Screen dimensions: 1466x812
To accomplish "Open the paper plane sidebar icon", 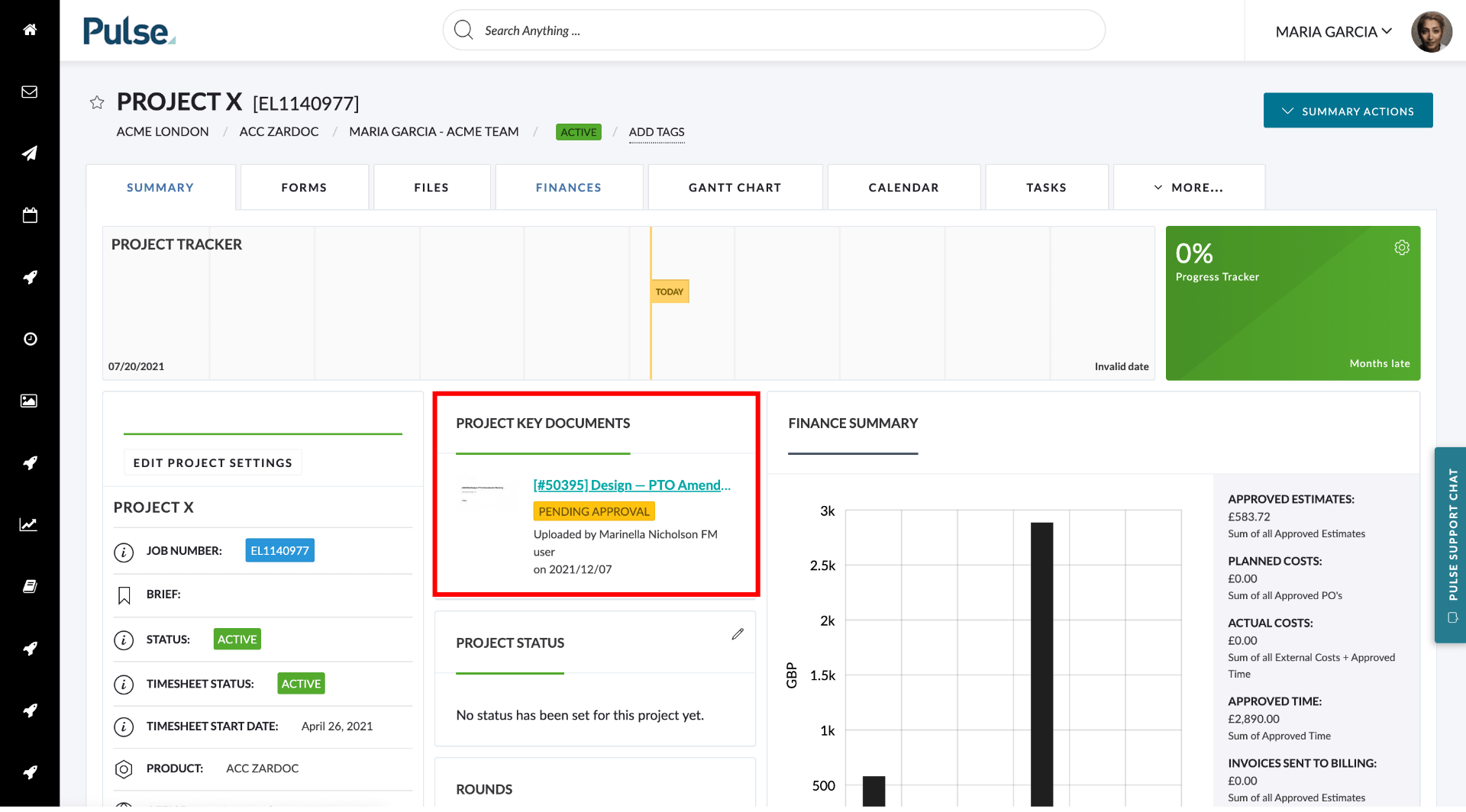I will pyautogui.click(x=30, y=153).
